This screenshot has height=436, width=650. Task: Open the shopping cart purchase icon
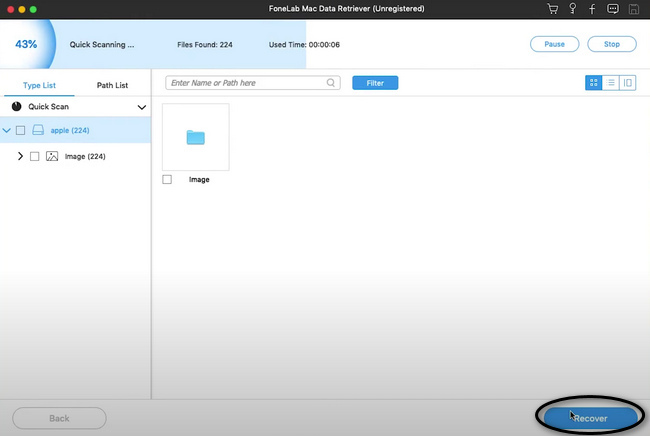[x=552, y=9]
